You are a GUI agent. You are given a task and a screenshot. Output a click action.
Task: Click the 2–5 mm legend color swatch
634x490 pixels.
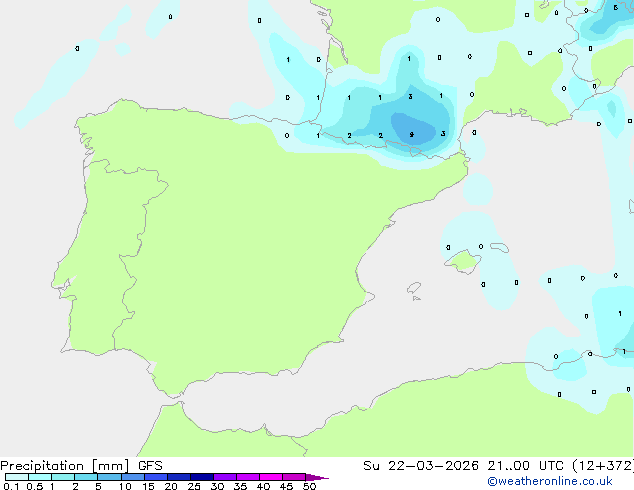click(86, 477)
